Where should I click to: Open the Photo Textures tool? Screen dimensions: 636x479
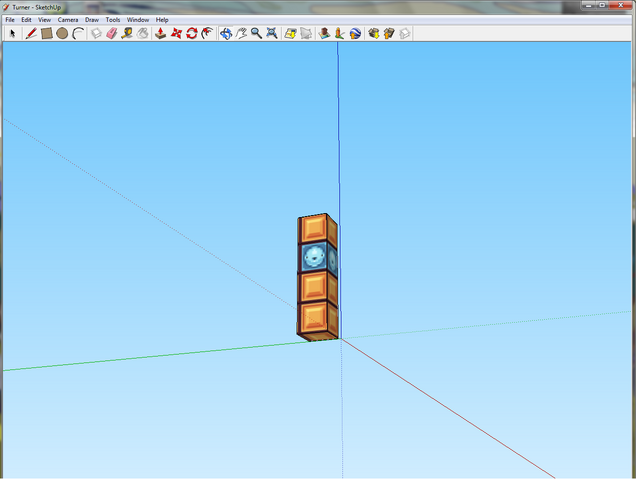(x=339, y=33)
